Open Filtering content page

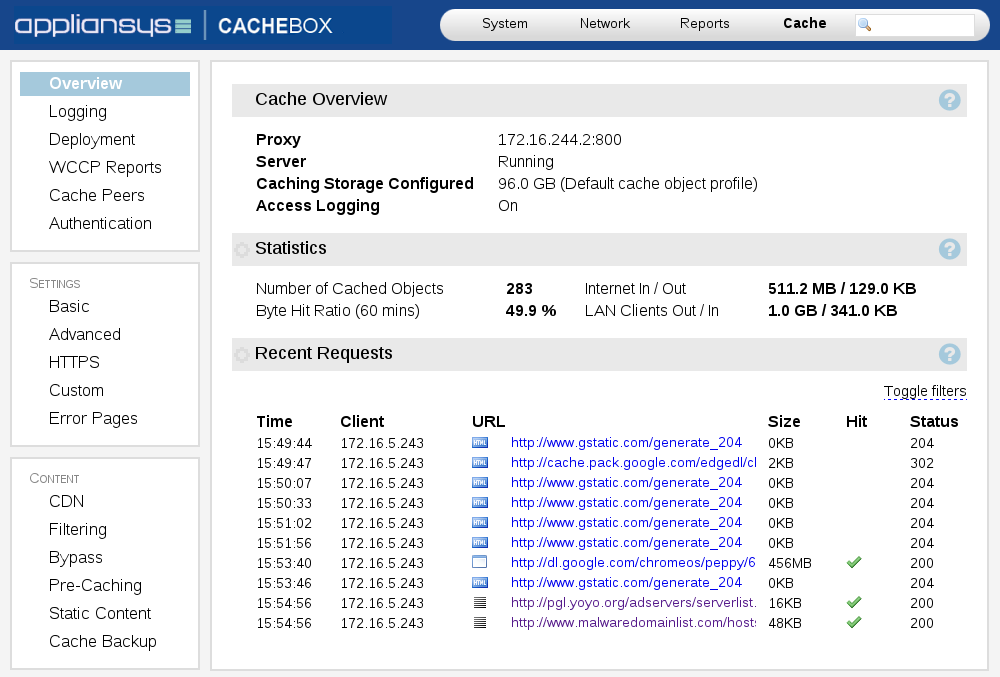[x=78, y=530]
